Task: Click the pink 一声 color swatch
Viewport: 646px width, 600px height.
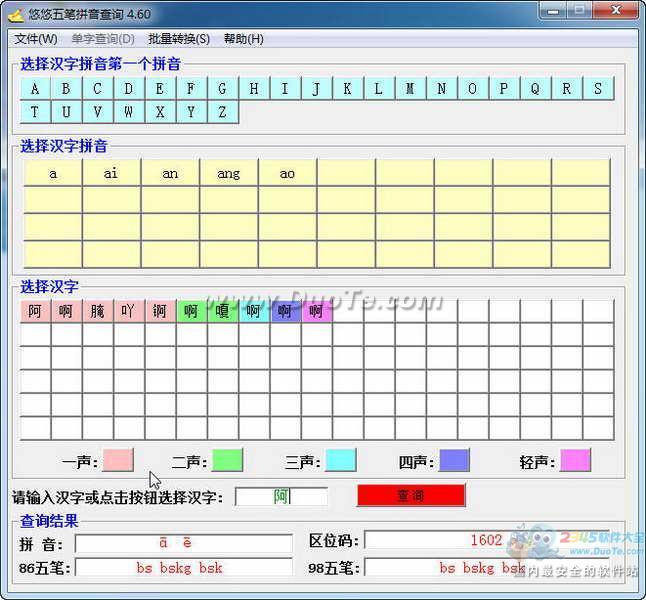Action: (118, 460)
